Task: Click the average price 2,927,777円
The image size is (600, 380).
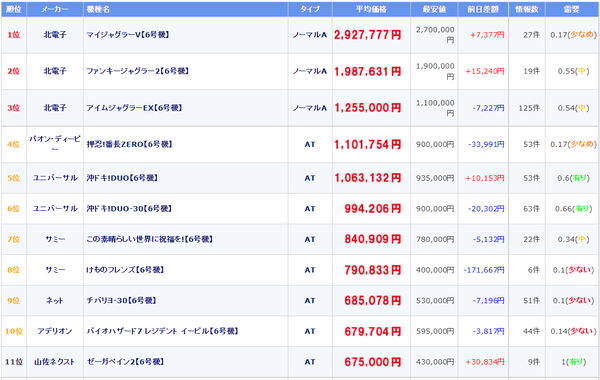Action: click(x=368, y=35)
